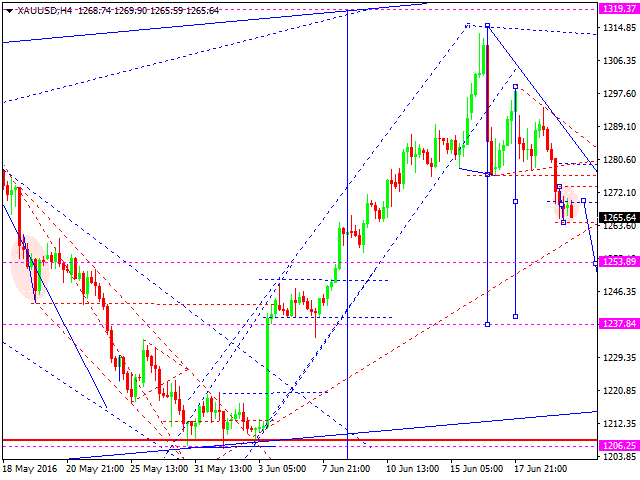This screenshot has width=640, height=480.
Task: Click the 18 May 2016 date label
Action: click(x=30, y=469)
